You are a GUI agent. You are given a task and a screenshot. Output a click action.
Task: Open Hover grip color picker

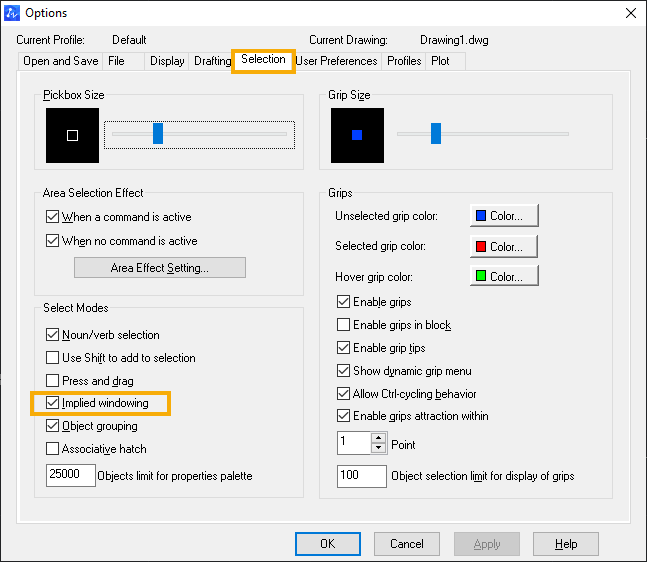point(504,276)
